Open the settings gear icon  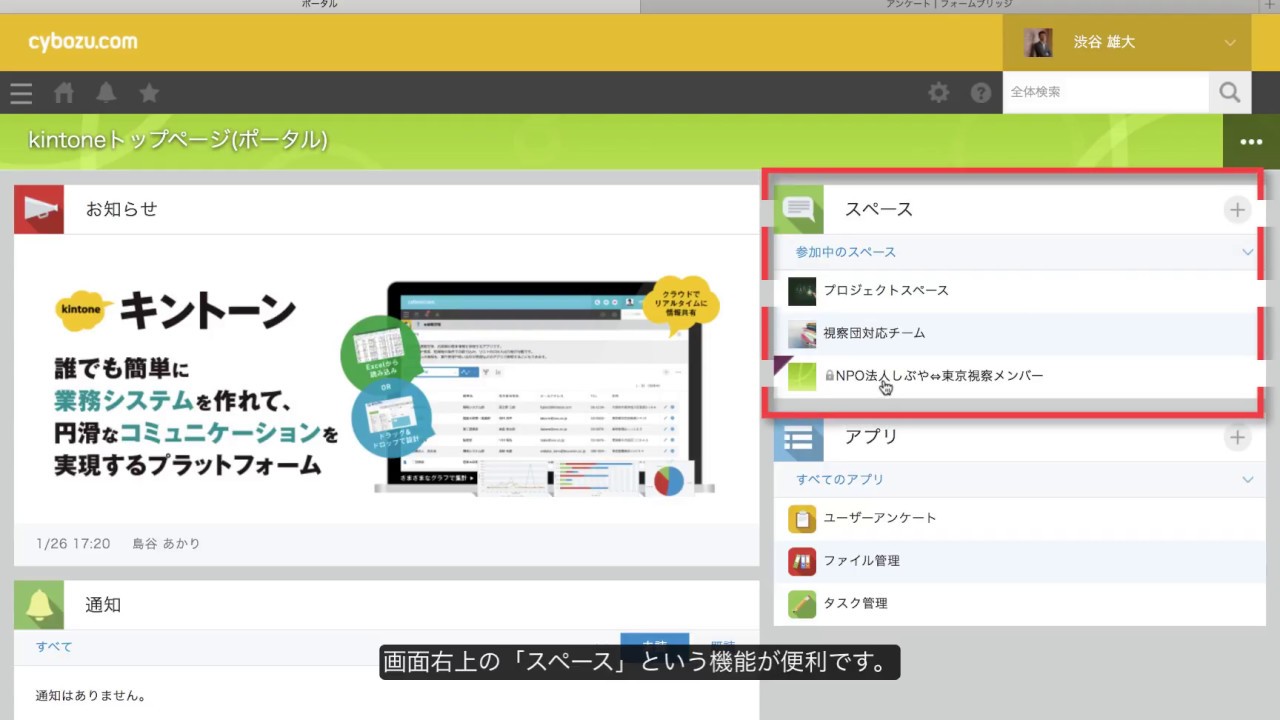click(x=938, y=93)
